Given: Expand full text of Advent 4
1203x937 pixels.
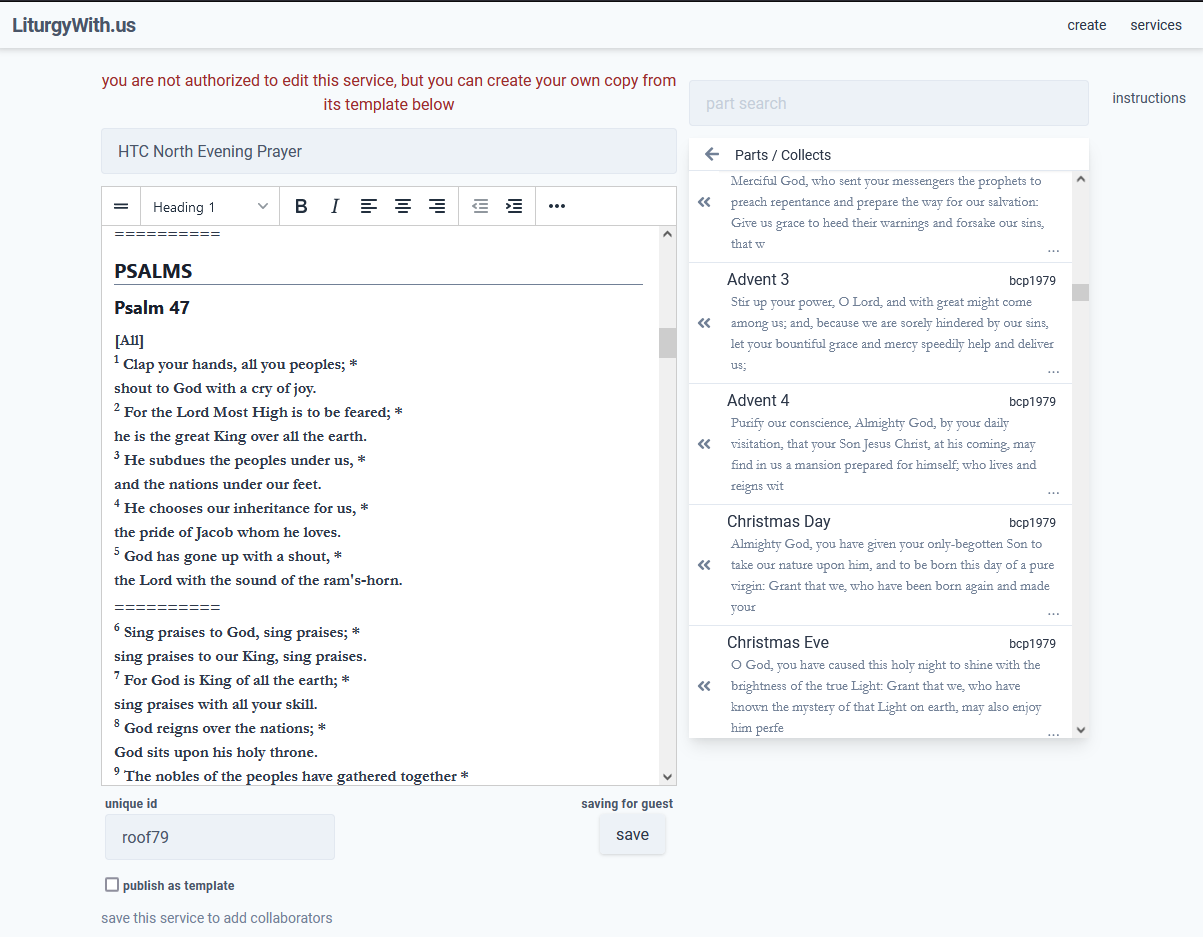Looking at the screenshot, I should (x=1053, y=491).
